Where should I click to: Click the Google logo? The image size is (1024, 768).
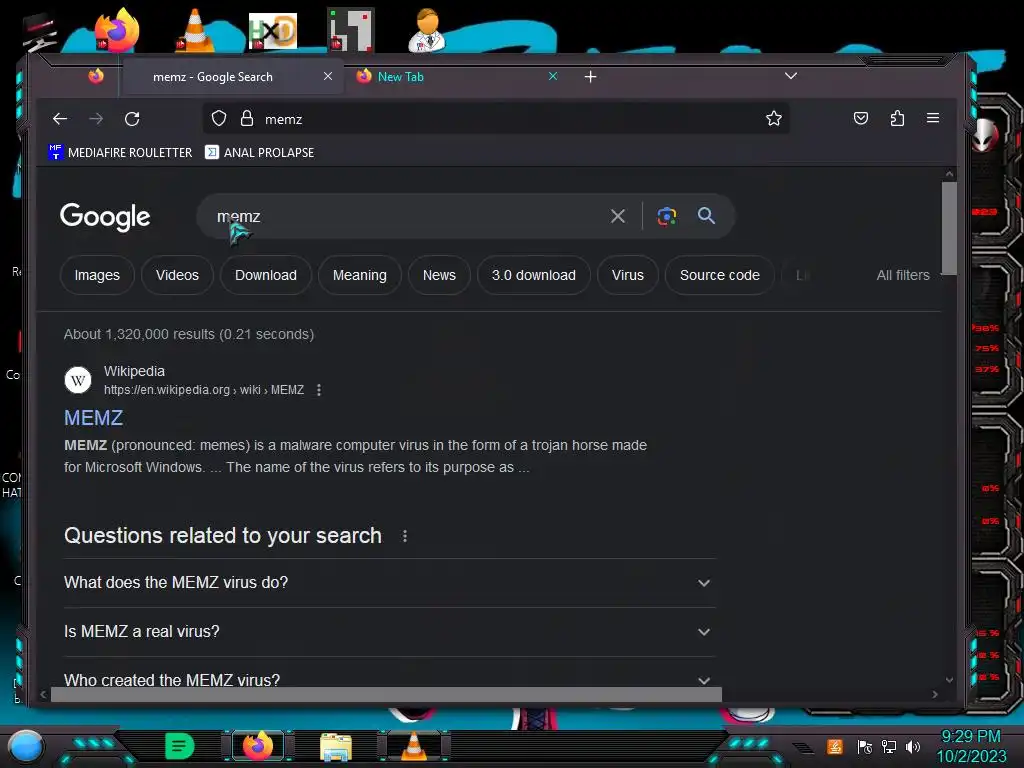click(x=105, y=217)
